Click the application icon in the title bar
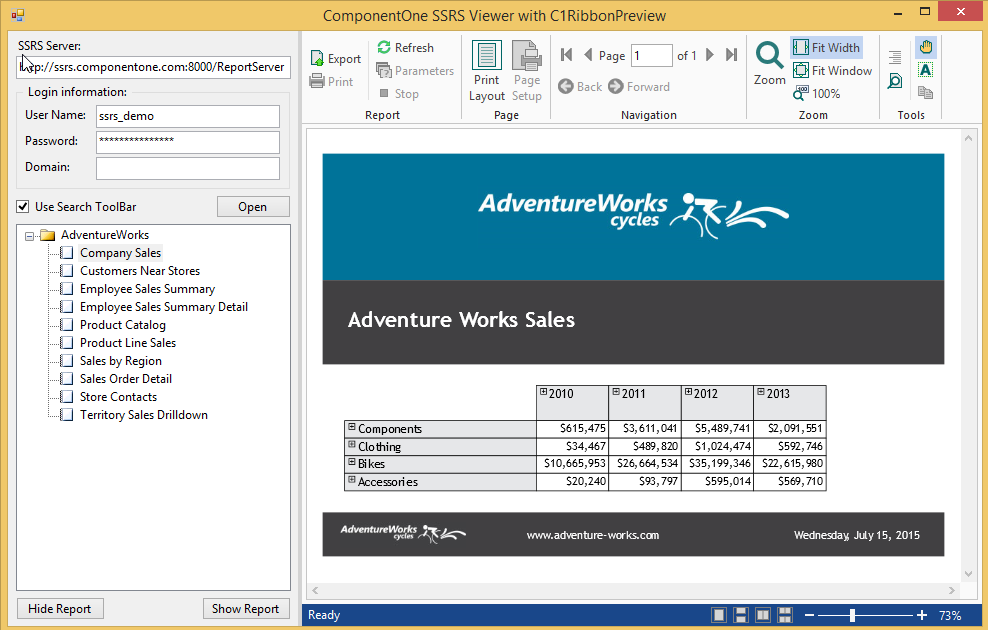The image size is (988, 630). click(x=18, y=14)
